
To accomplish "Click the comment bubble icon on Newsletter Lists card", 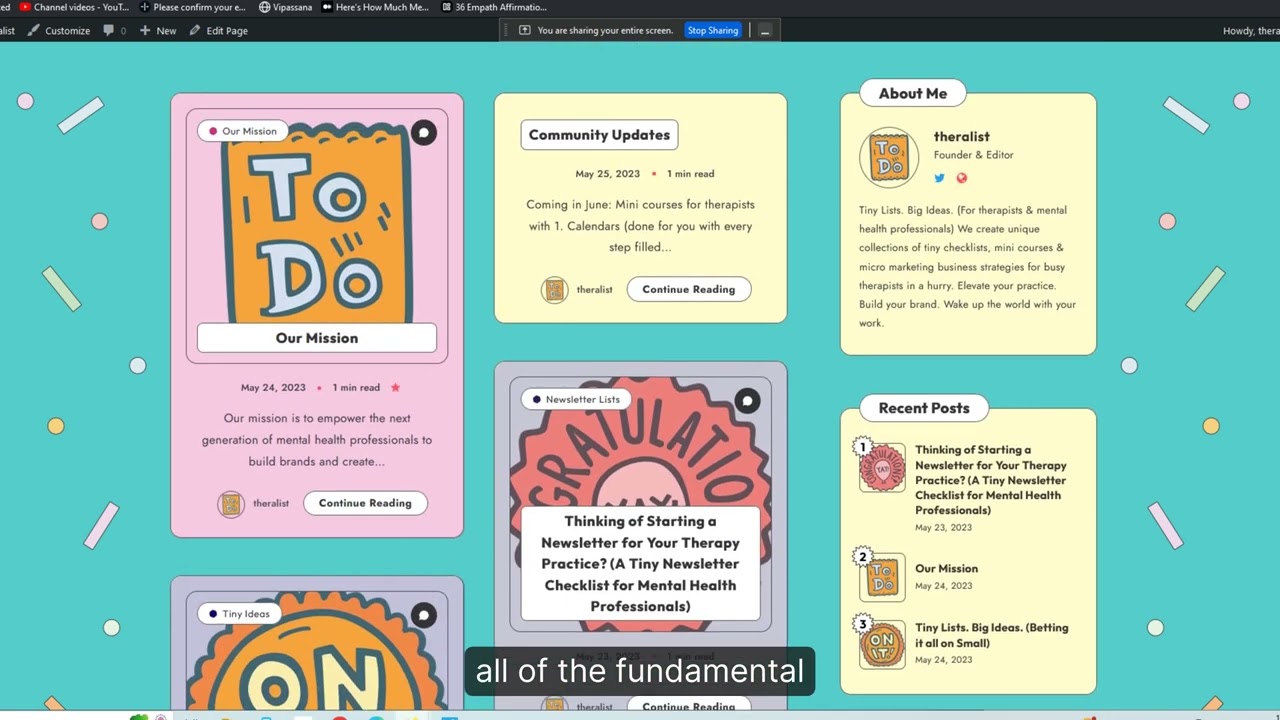I will tap(747, 401).
